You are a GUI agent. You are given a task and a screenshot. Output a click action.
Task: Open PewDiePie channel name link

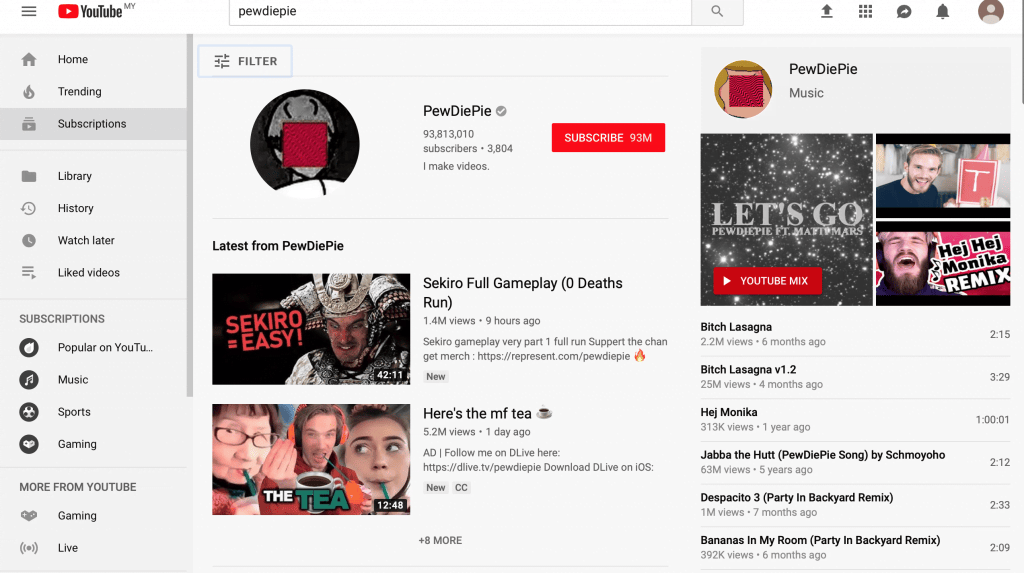[456, 111]
